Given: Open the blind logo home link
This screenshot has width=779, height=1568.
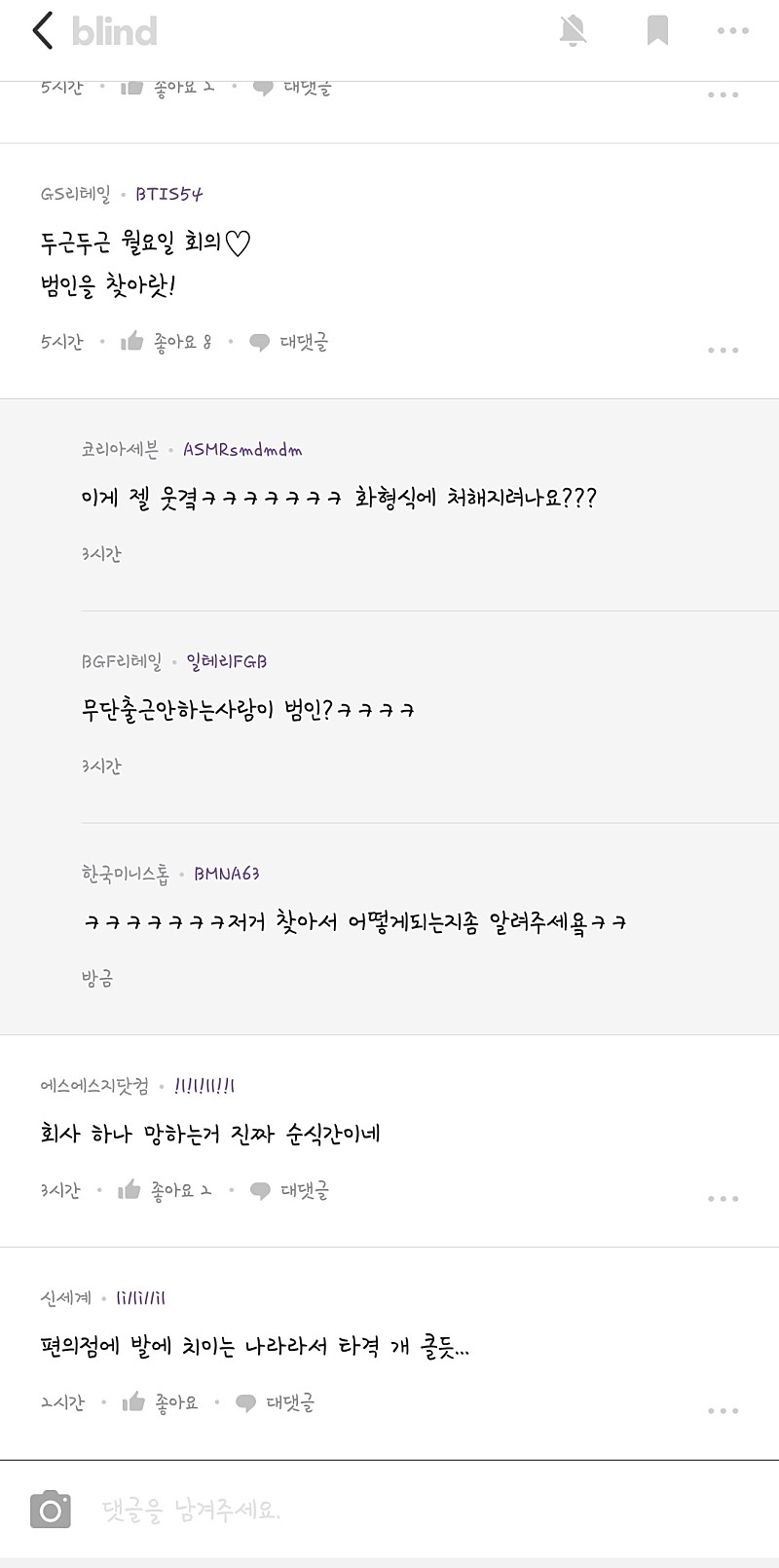Looking at the screenshot, I should [114, 31].
